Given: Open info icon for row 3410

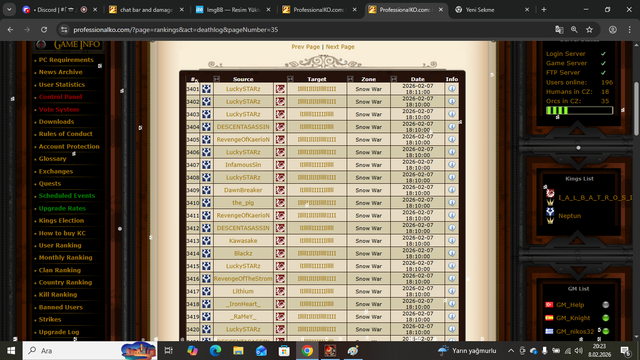Looking at the screenshot, I should click(451, 202).
